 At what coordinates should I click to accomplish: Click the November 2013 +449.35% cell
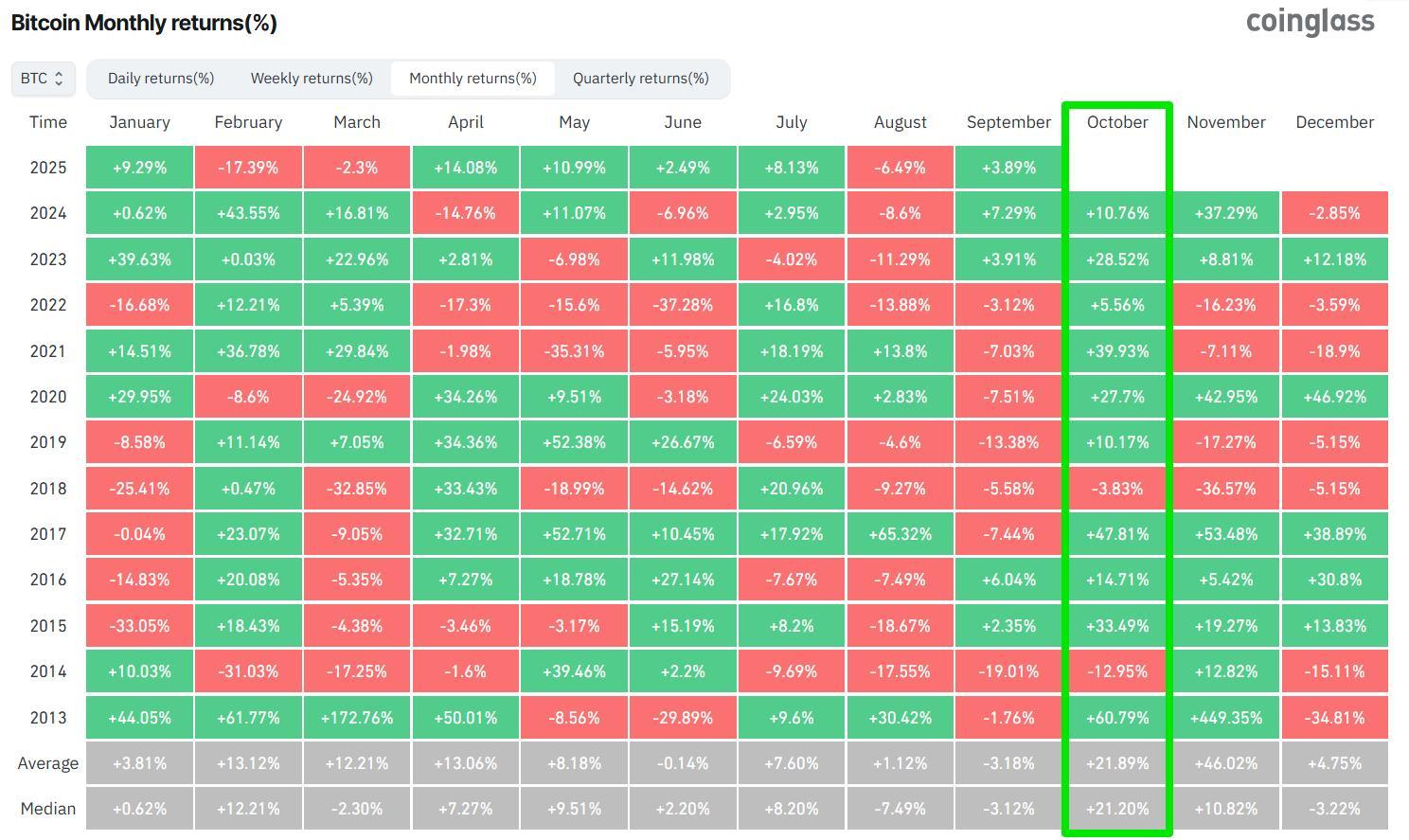(x=1226, y=718)
